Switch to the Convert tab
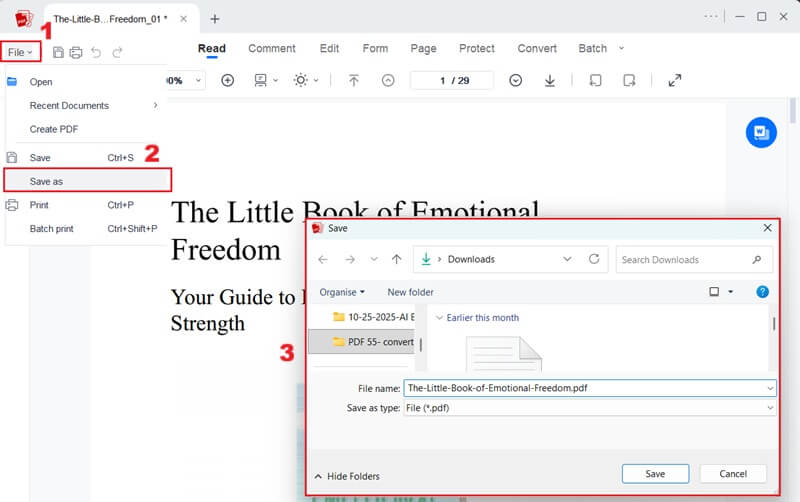This screenshot has width=800, height=502. tap(537, 48)
